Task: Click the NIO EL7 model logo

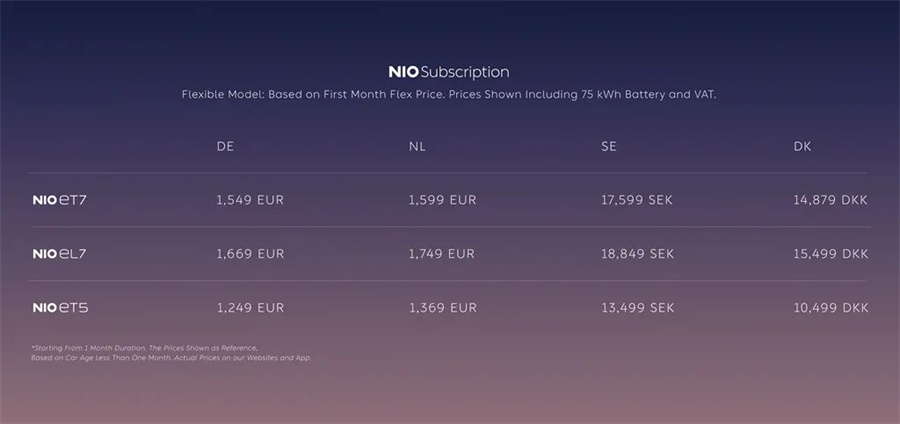Action: [60, 254]
